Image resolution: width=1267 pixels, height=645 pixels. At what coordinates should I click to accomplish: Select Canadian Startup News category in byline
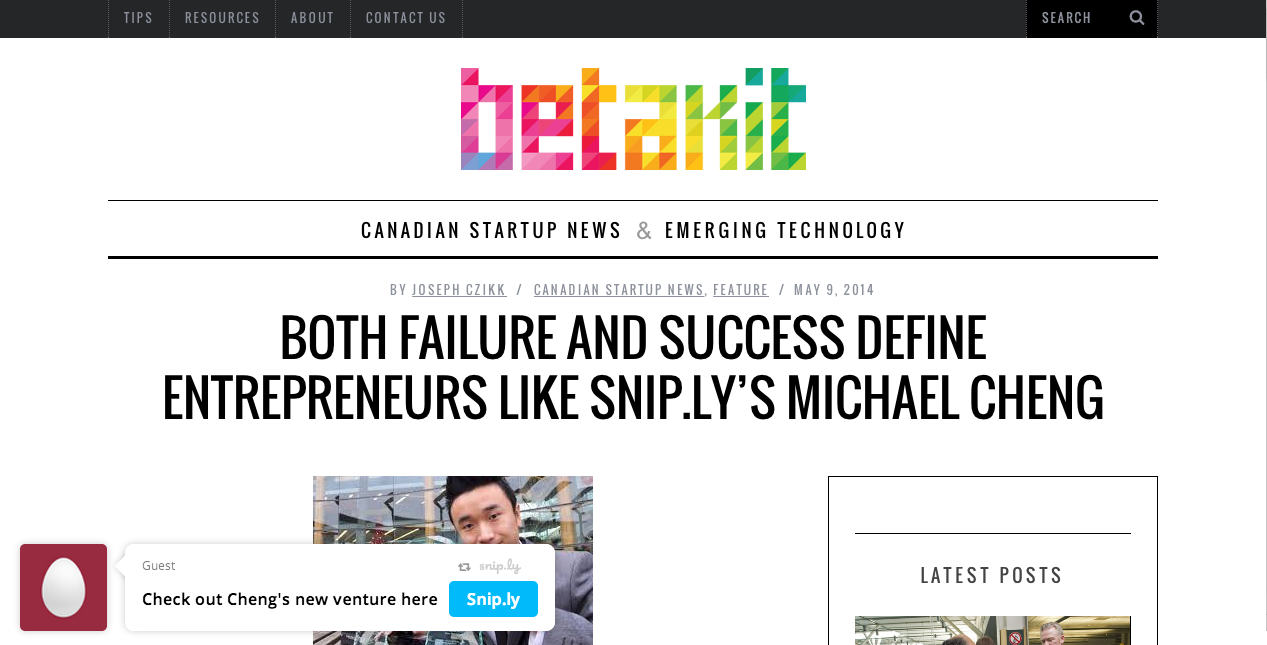[618, 290]
